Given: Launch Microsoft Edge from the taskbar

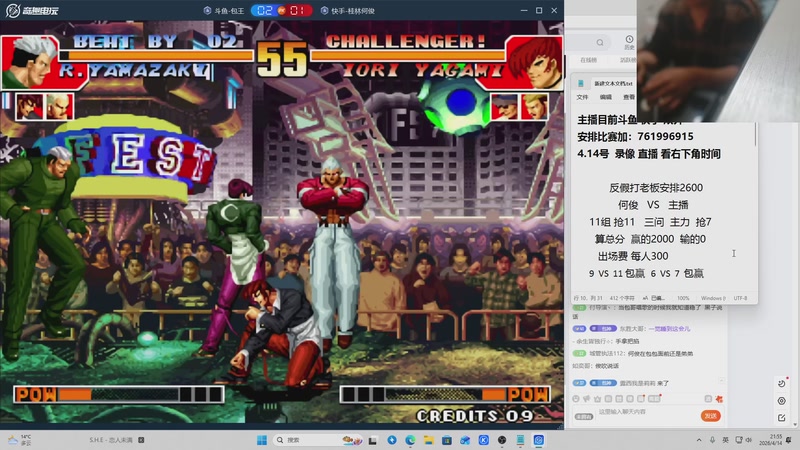Looking at the screenshot, I should tap(410, 440).
